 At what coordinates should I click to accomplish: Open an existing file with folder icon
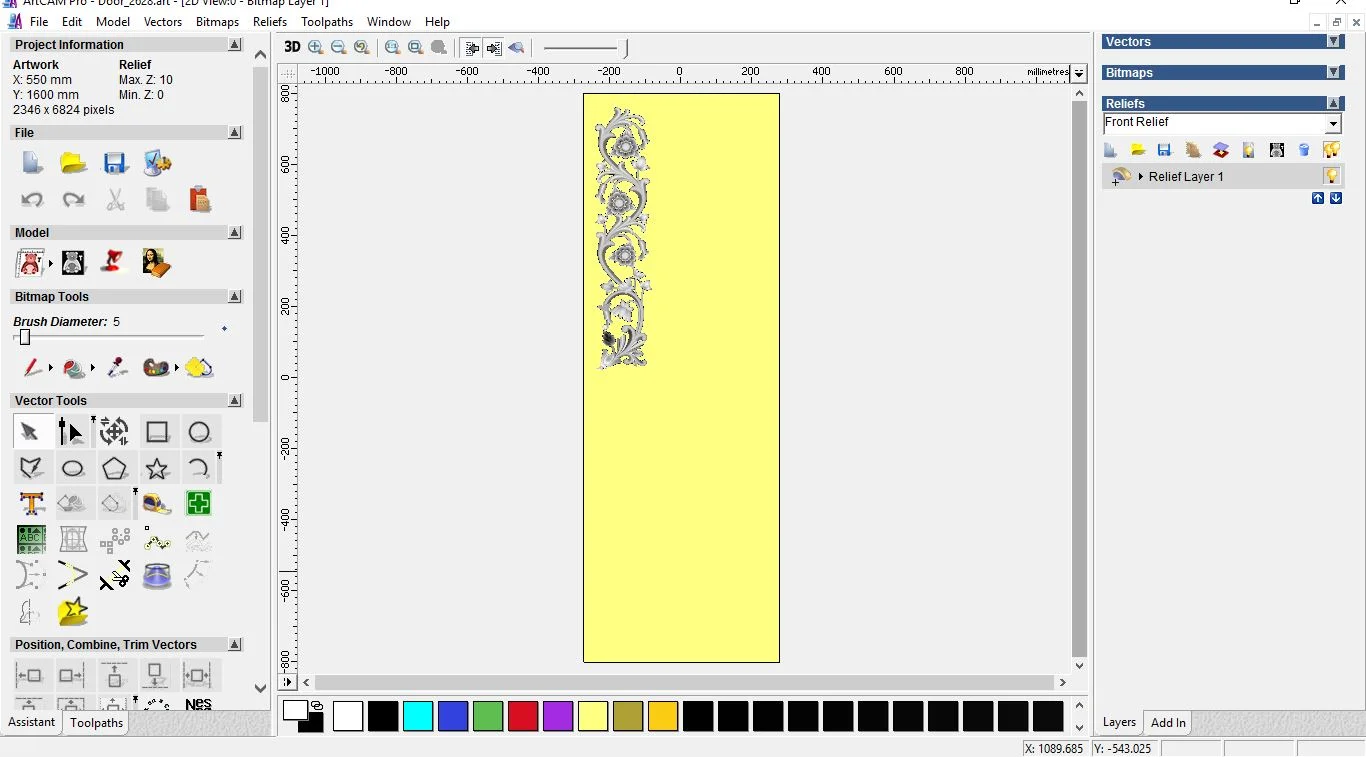tap(73, 163)
